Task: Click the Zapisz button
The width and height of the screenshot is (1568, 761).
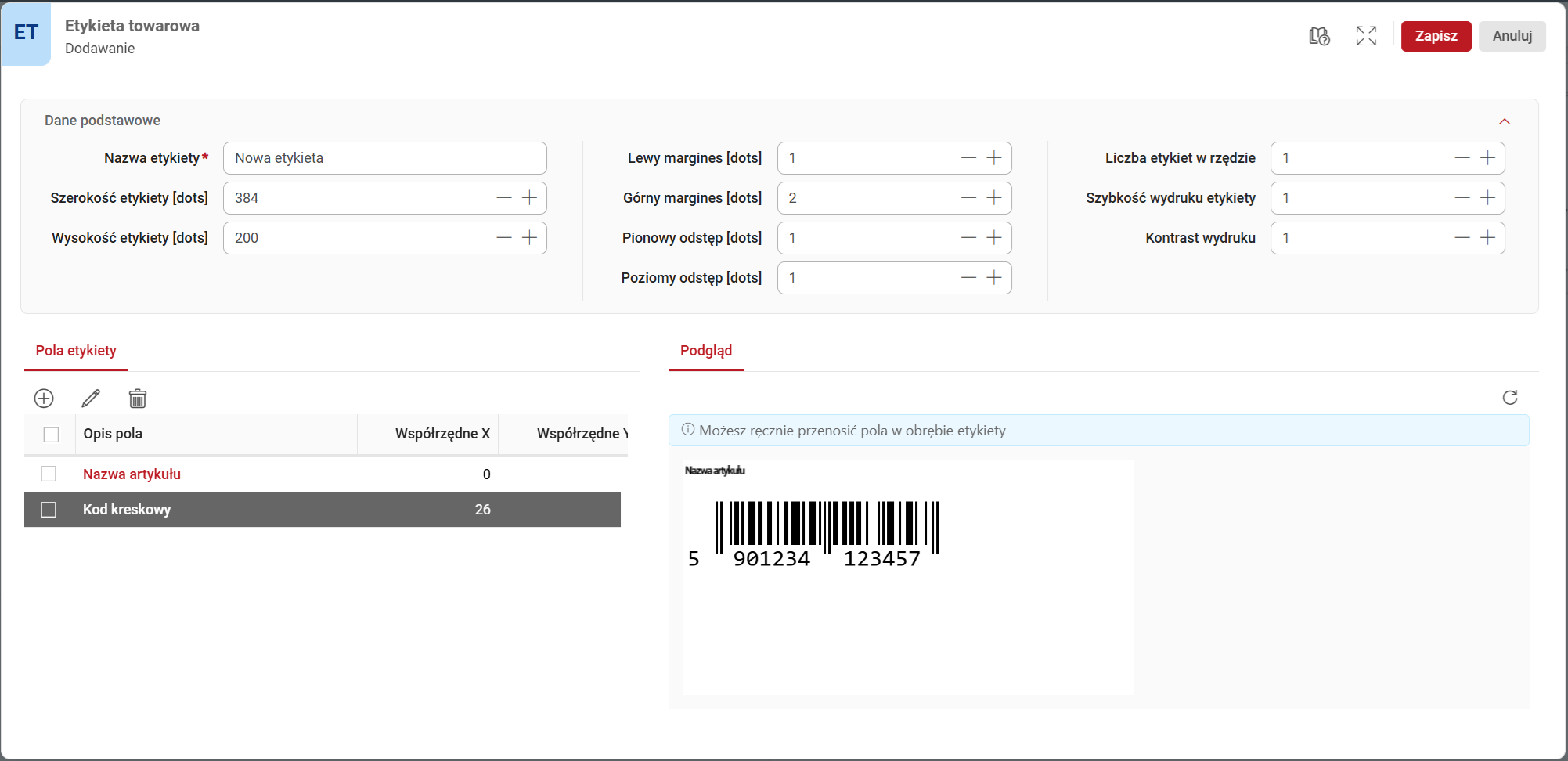Action: pos(1436,36)
